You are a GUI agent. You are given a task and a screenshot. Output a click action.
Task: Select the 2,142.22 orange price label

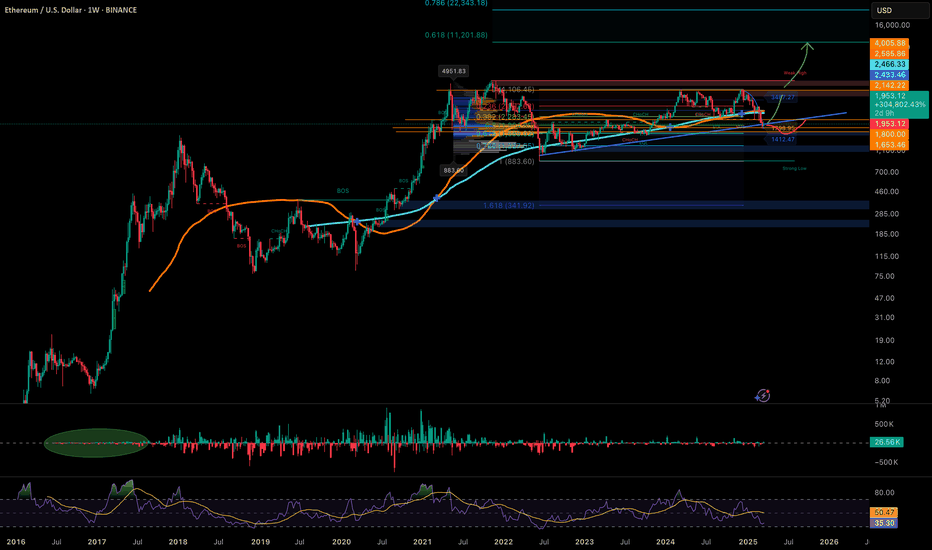890,86
